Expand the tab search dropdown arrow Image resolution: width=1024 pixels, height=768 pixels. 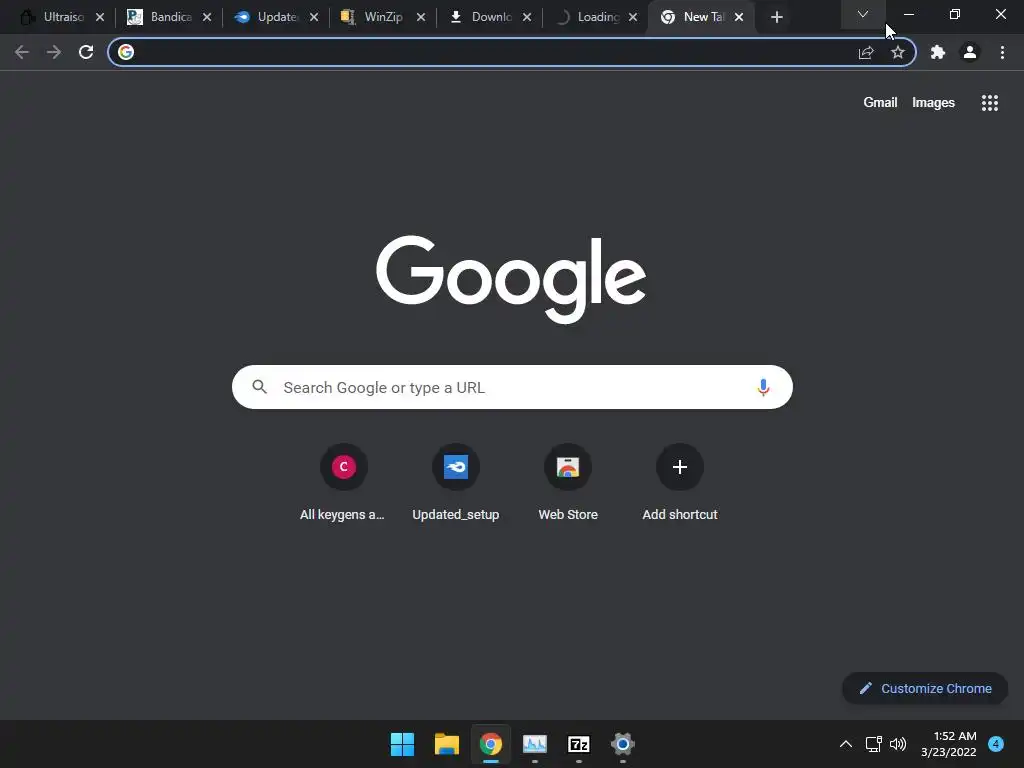point(863,14)
